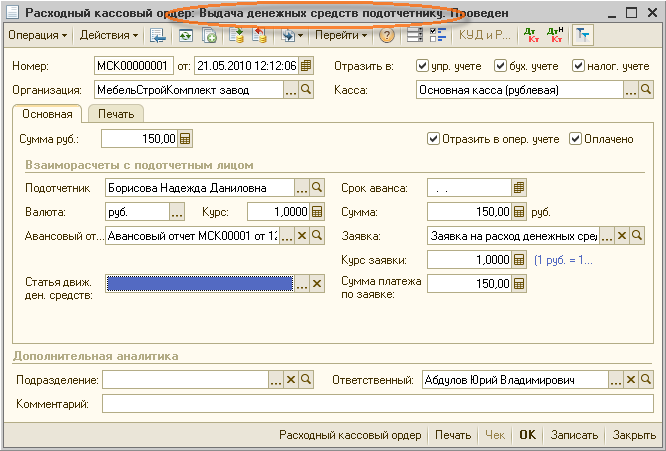Screen dimensions: 666x451
Task: Click the Номер input field
Action: pos(134,66)
